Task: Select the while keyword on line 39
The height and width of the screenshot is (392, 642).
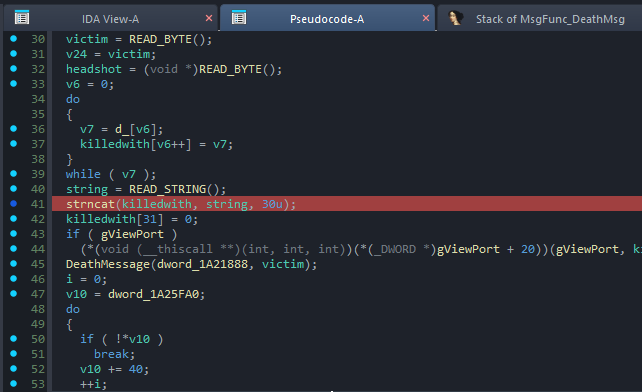Action: [83, 174]
